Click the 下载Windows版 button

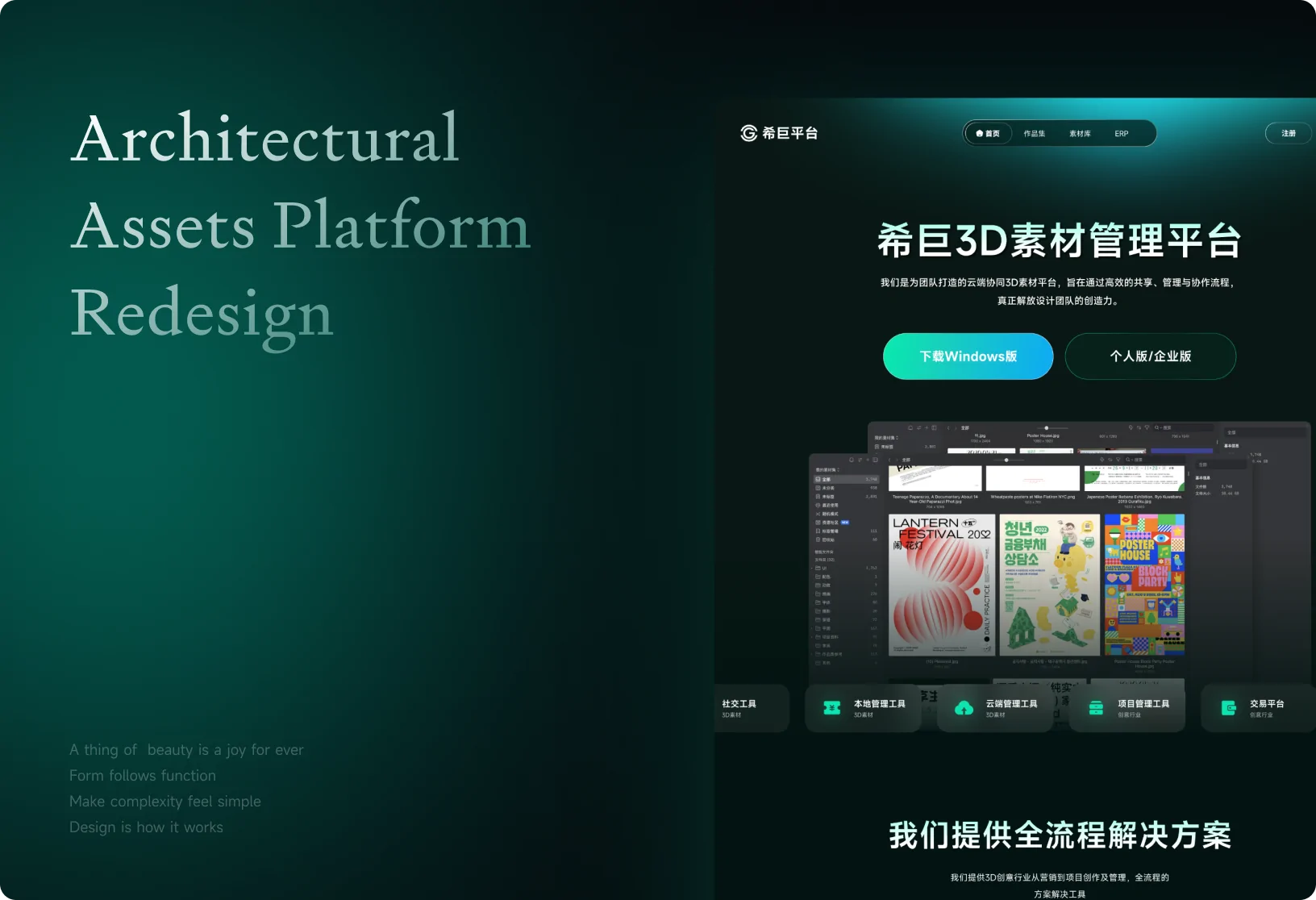coord(968,356)
